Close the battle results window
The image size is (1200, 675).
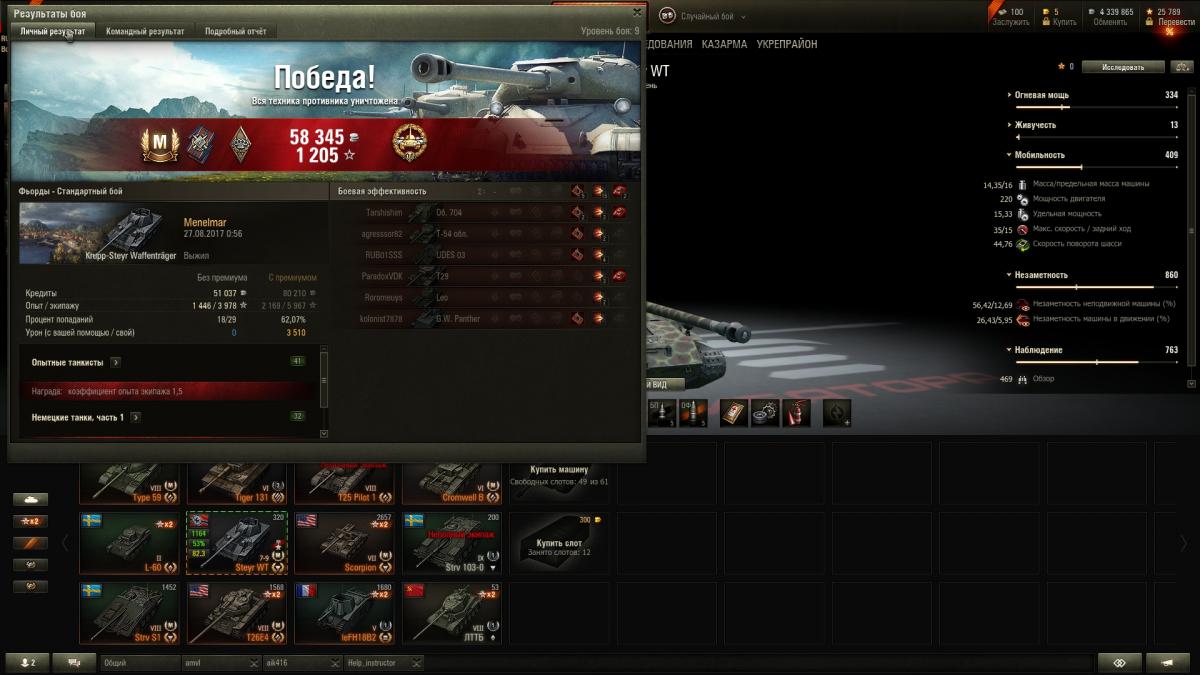tap(637, 12)
